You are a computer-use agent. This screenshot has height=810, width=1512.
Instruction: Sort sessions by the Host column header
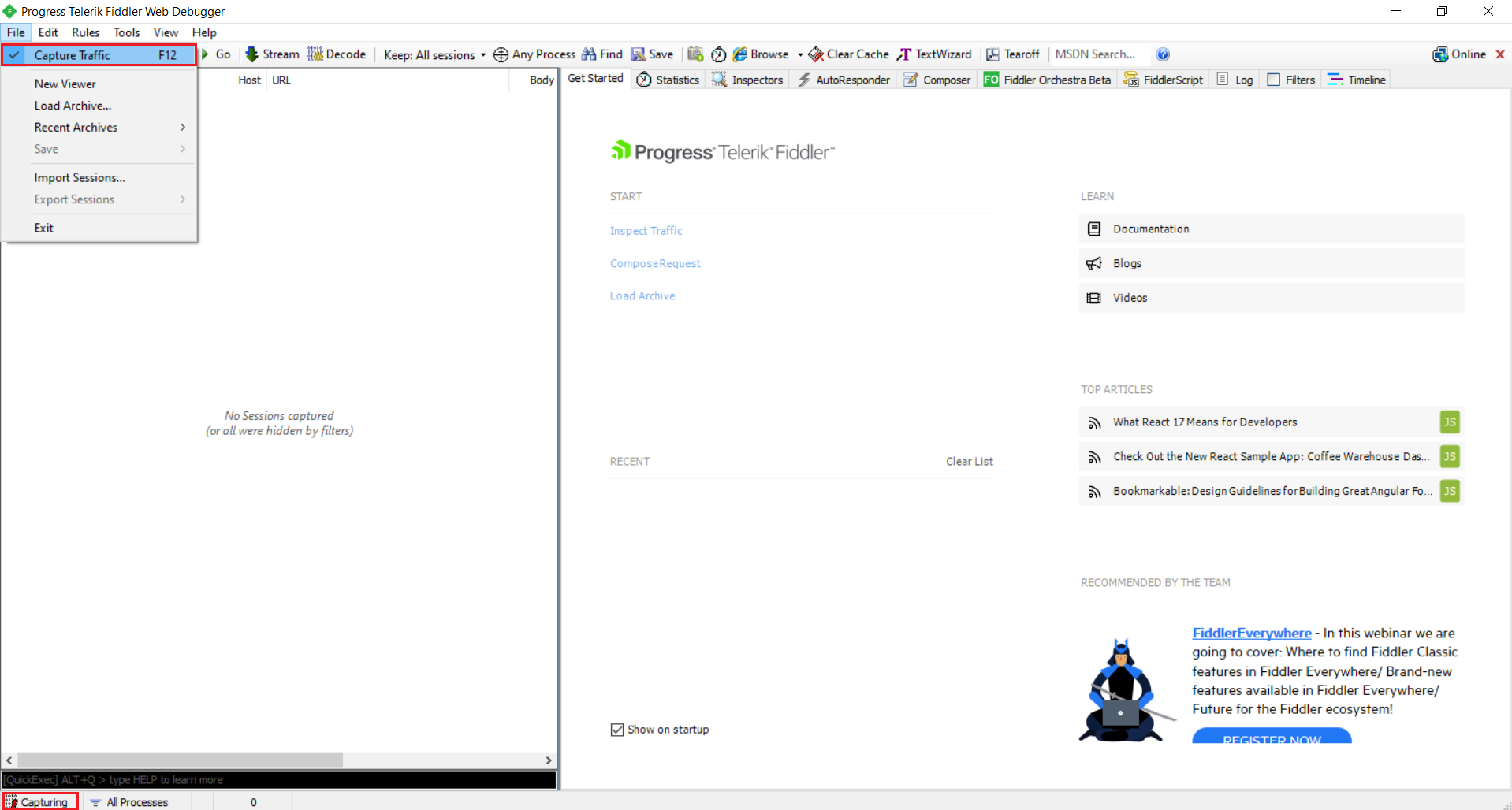click(x=249, y=80)
